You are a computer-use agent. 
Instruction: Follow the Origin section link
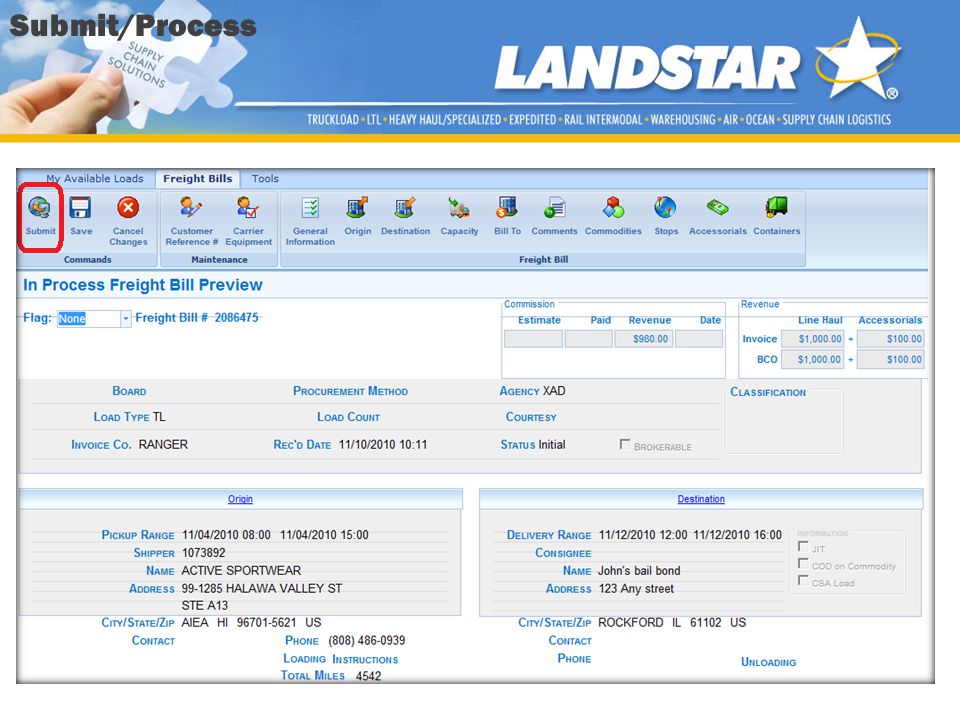[240, 499]
